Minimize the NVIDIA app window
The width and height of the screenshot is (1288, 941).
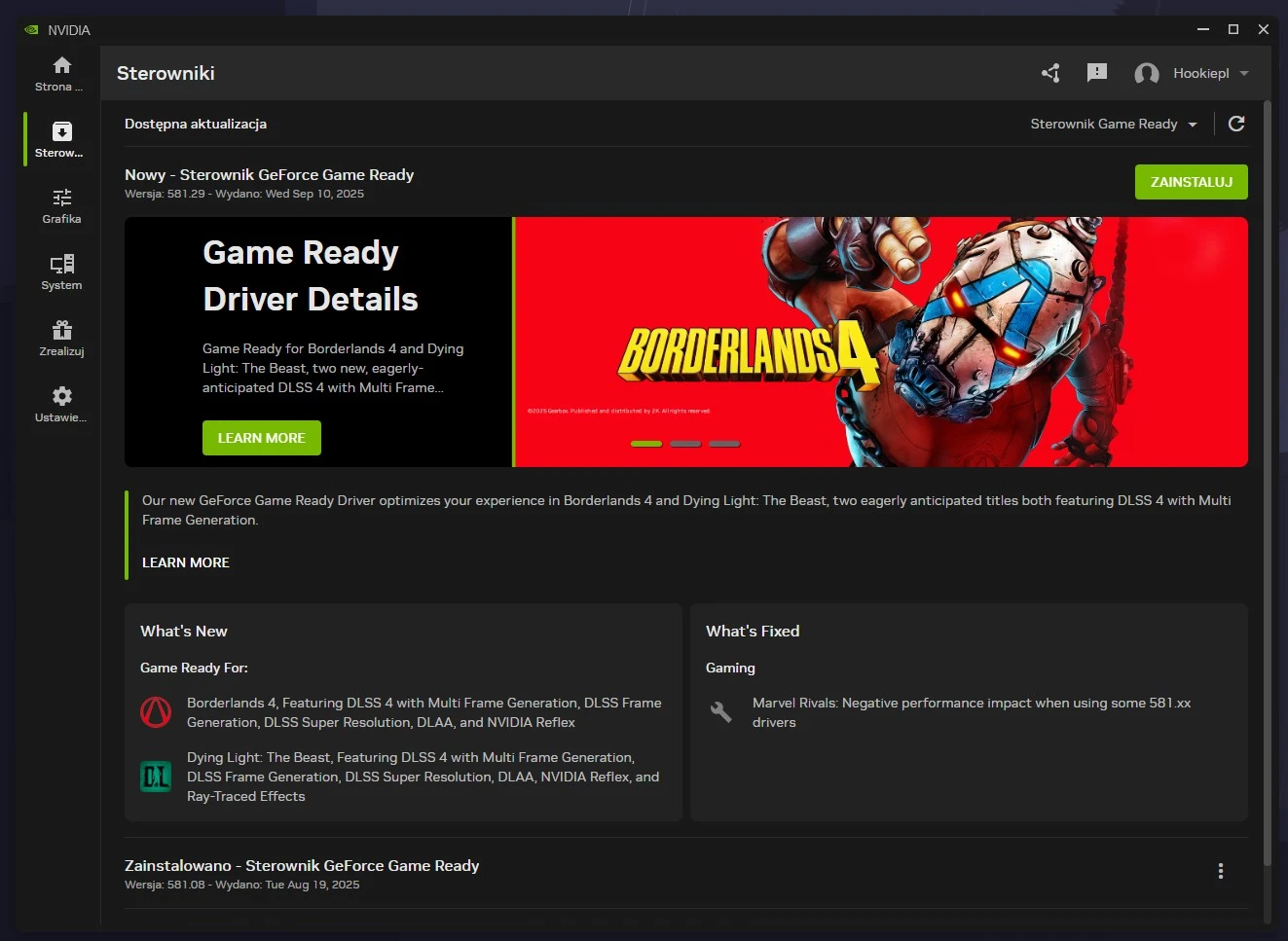1203,29
